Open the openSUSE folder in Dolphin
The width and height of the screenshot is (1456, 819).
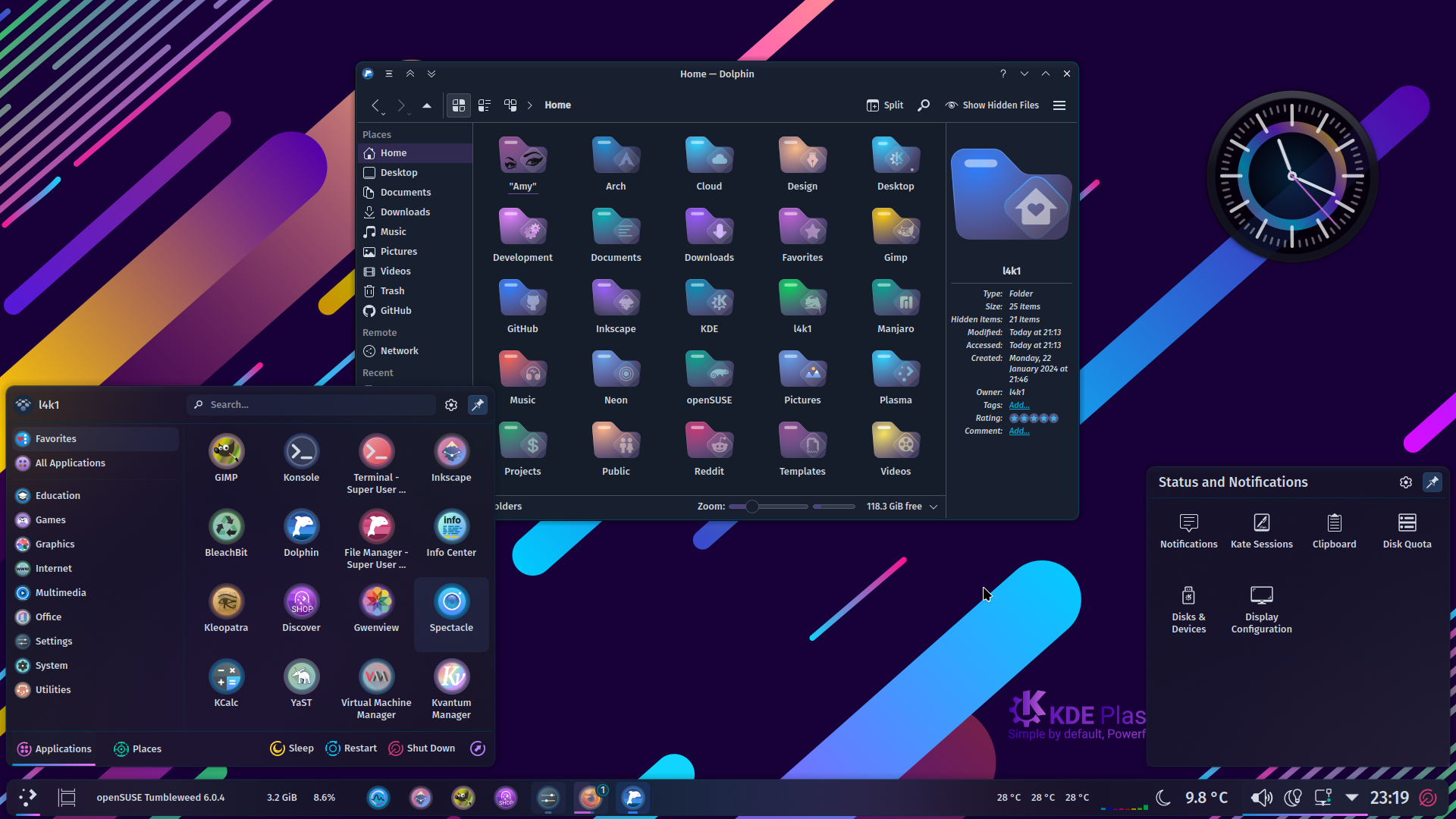pos(709,378)
